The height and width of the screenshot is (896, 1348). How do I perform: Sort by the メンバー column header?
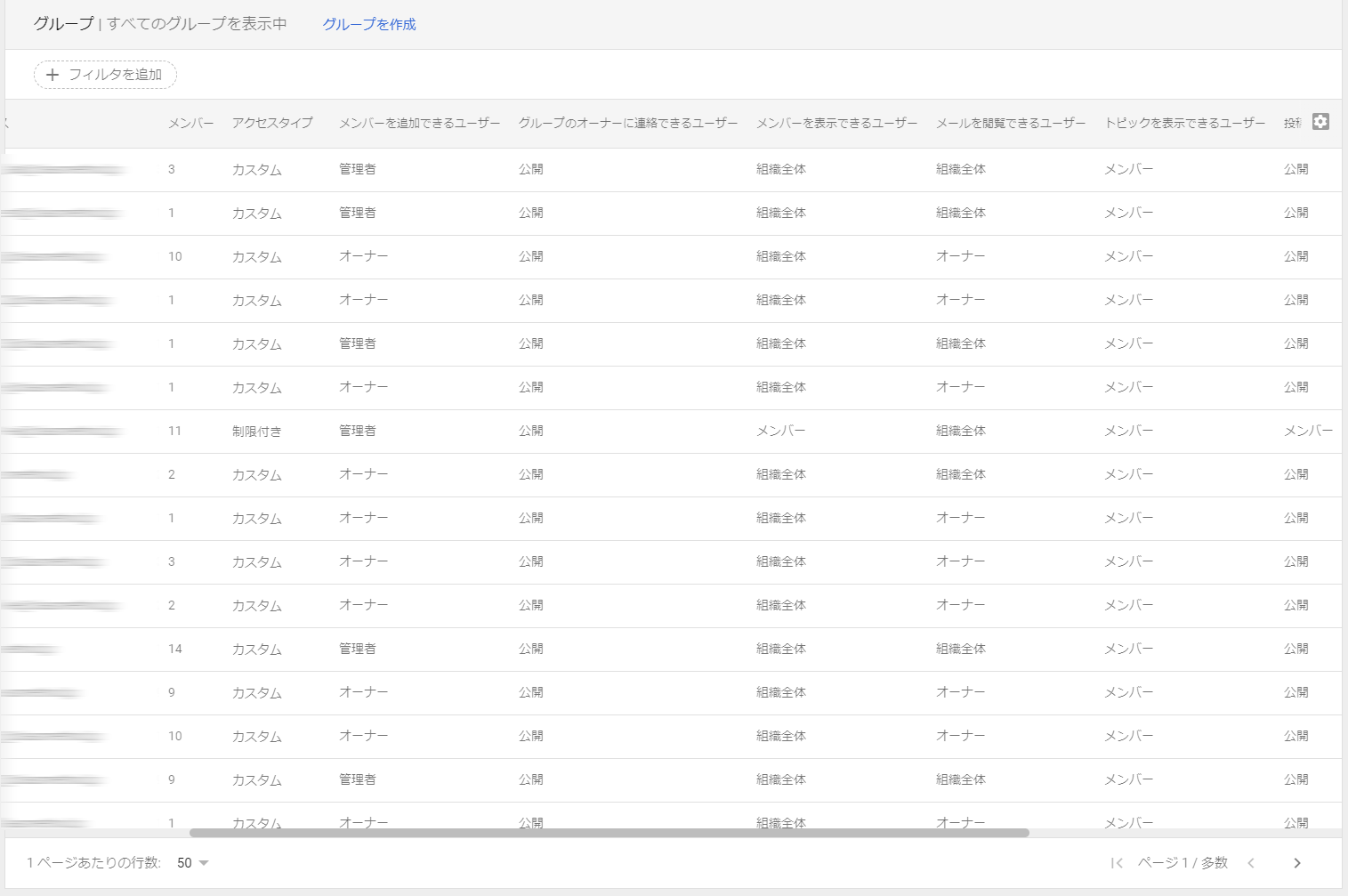pyautogui.click(x=190, y=124)
